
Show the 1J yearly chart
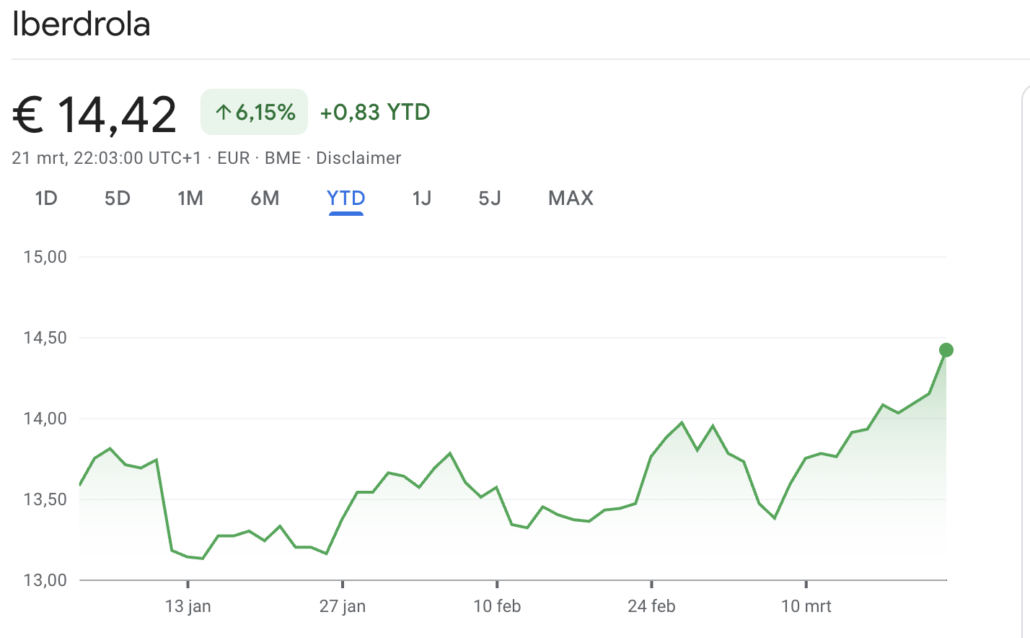[422, 198]
